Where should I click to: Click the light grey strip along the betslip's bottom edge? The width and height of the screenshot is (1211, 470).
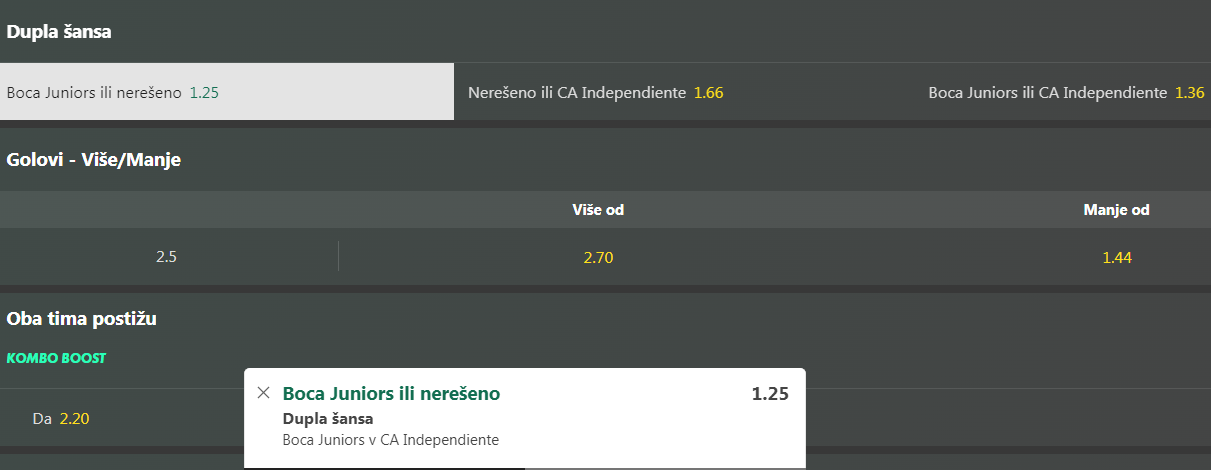tap(665, 466)
